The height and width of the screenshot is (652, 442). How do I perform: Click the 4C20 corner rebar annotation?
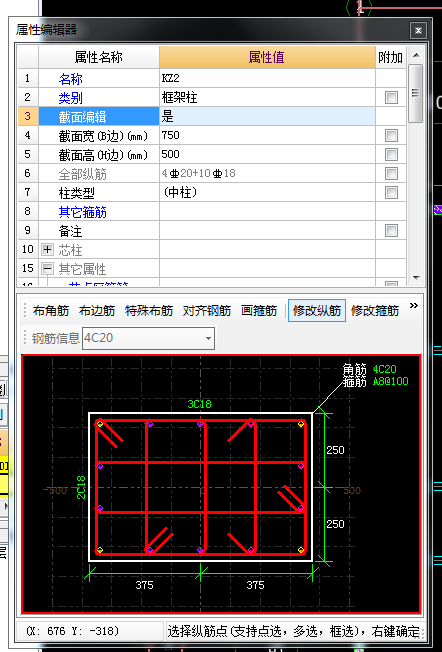pyautogui.click(x=385, y=369)
